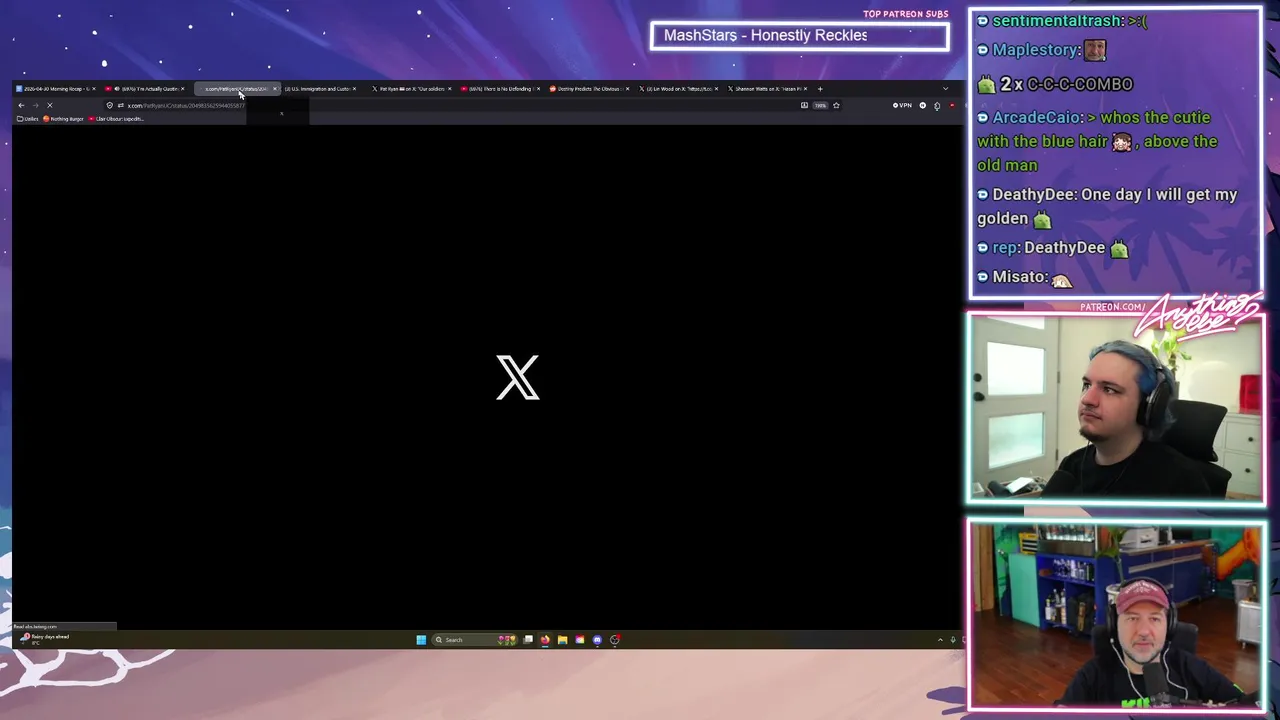Close the Morning Recap tab
The image size is (1280, 720).
pos(94,89)
